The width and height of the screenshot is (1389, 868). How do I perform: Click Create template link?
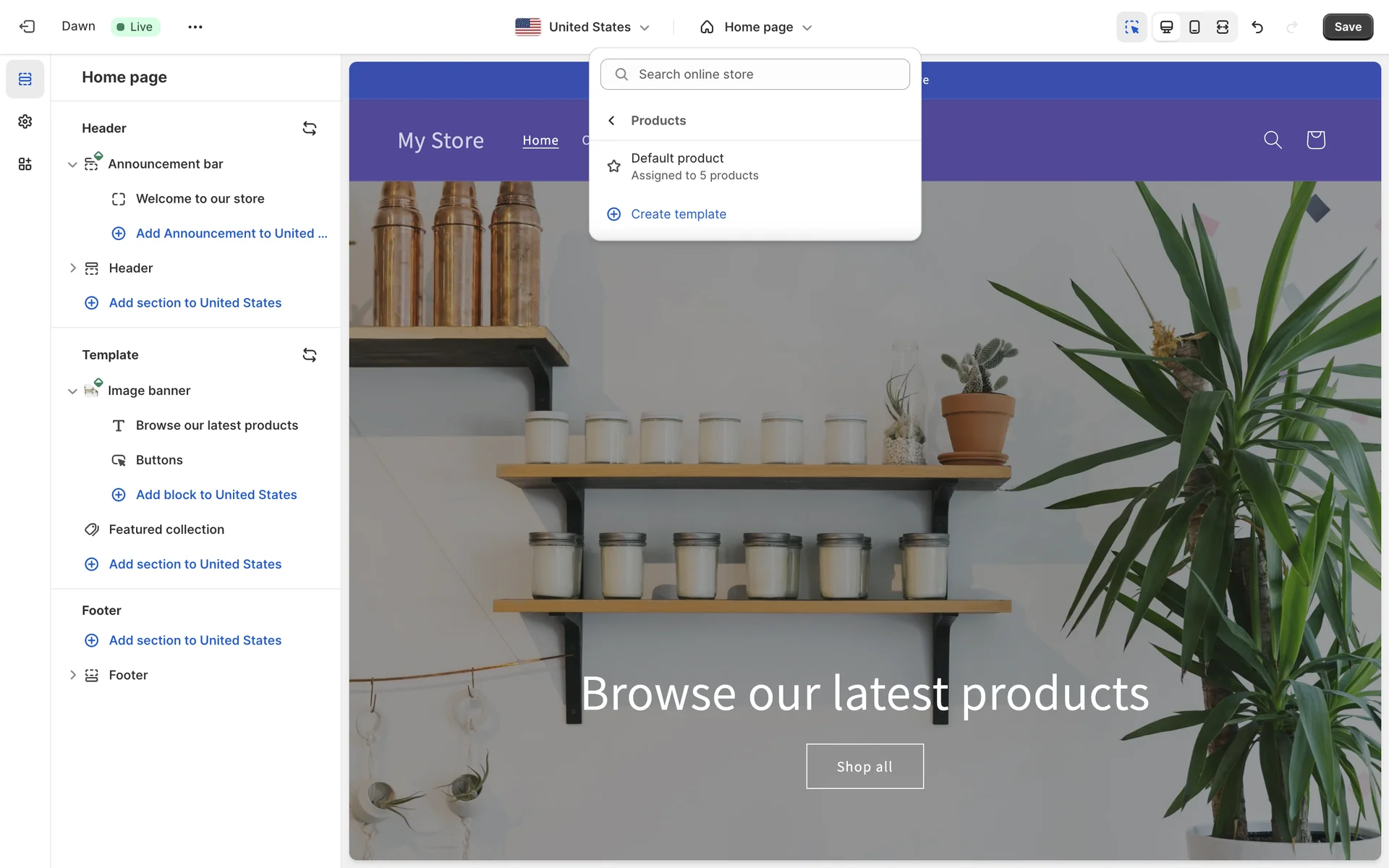(x=678, y=214)
